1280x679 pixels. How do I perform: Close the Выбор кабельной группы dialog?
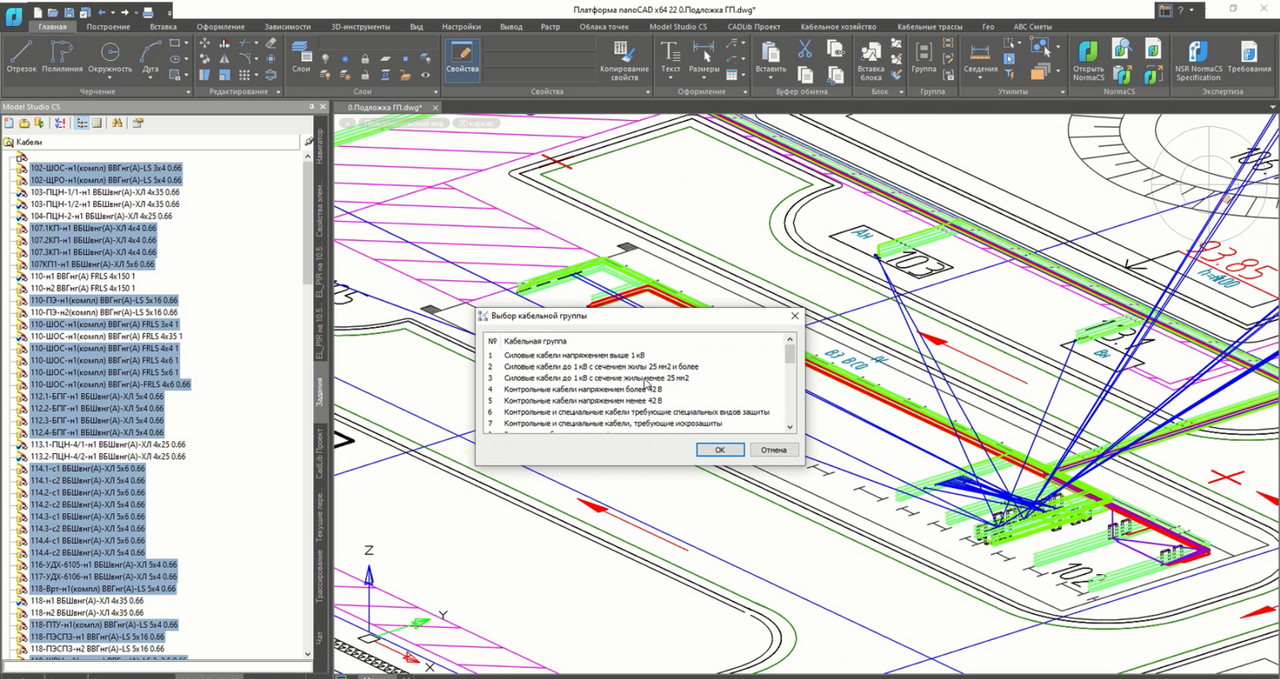click(x=795, y=315)
